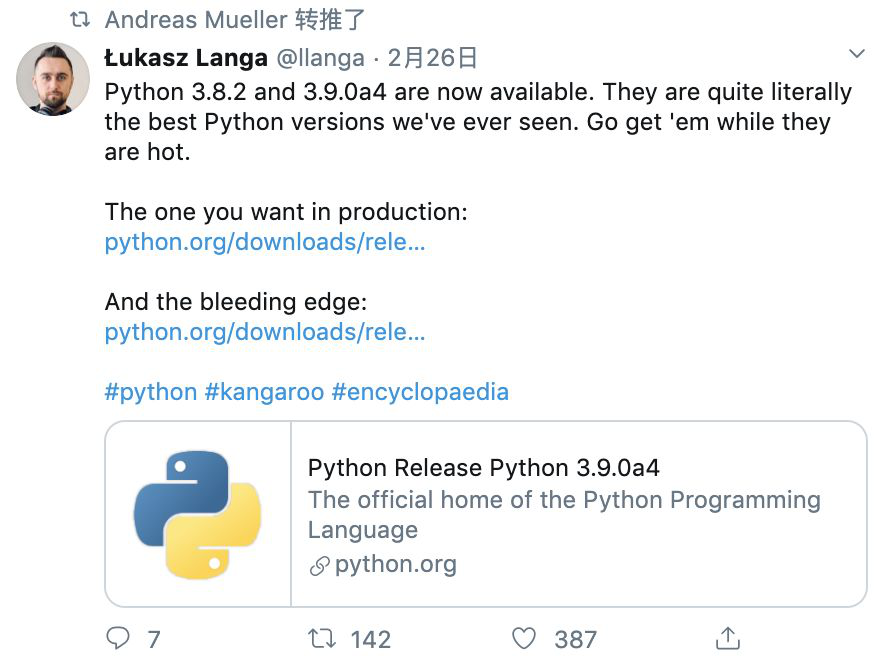Reply to Łukasz Langa's tweet
882x662 pixels.
pyautogui.click(x=120, y=638)
